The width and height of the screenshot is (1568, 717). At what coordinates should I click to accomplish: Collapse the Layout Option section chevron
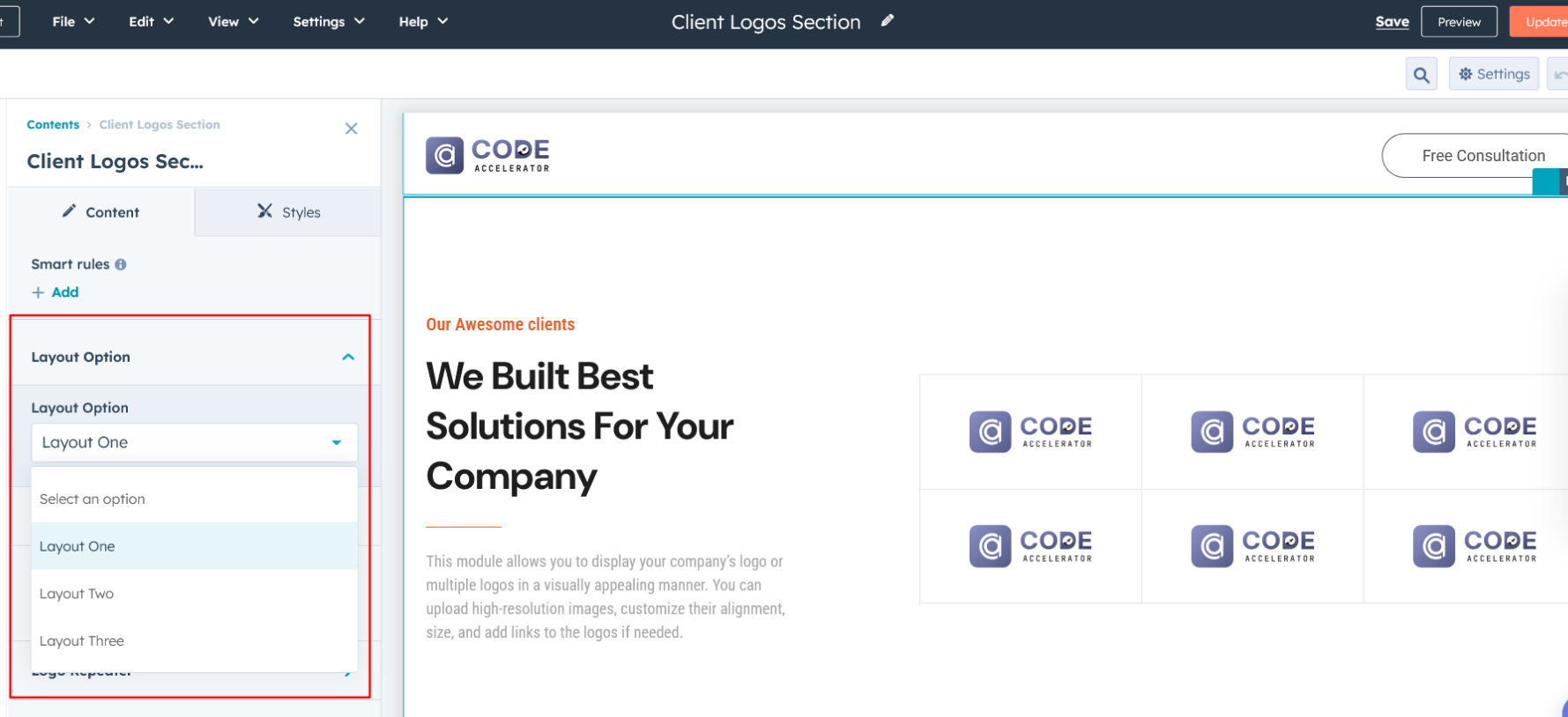[348, 357]
